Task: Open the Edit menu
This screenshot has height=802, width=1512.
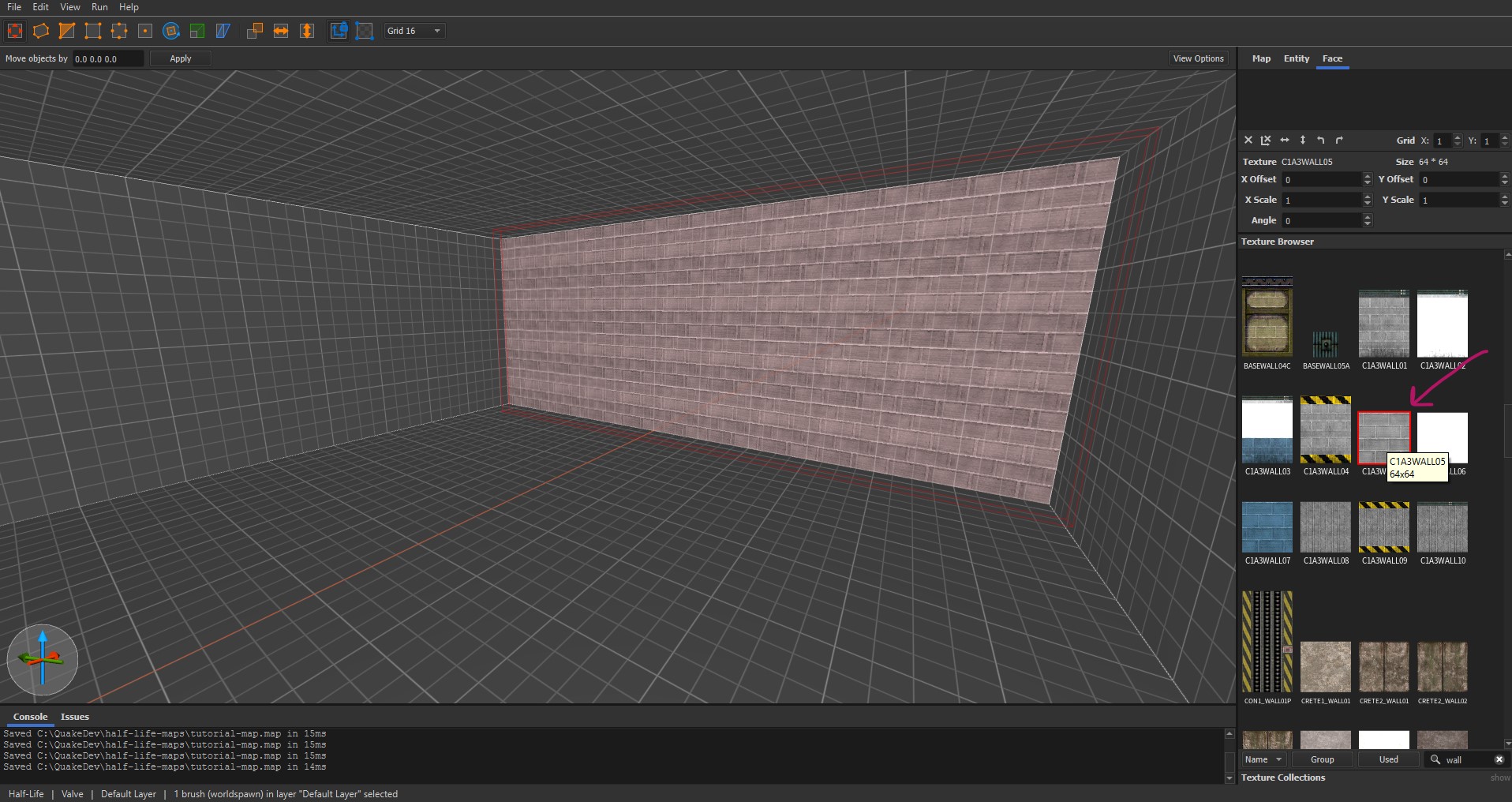Action: pos(41,7)
